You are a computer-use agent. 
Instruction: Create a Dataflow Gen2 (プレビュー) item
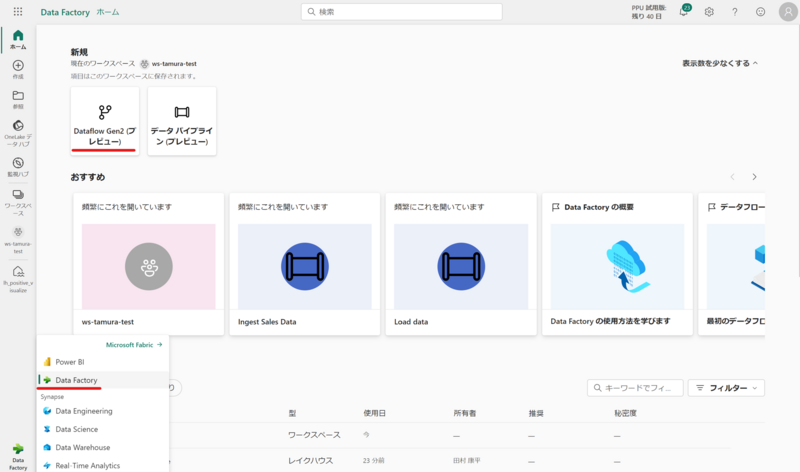click(x=105, y=121)
